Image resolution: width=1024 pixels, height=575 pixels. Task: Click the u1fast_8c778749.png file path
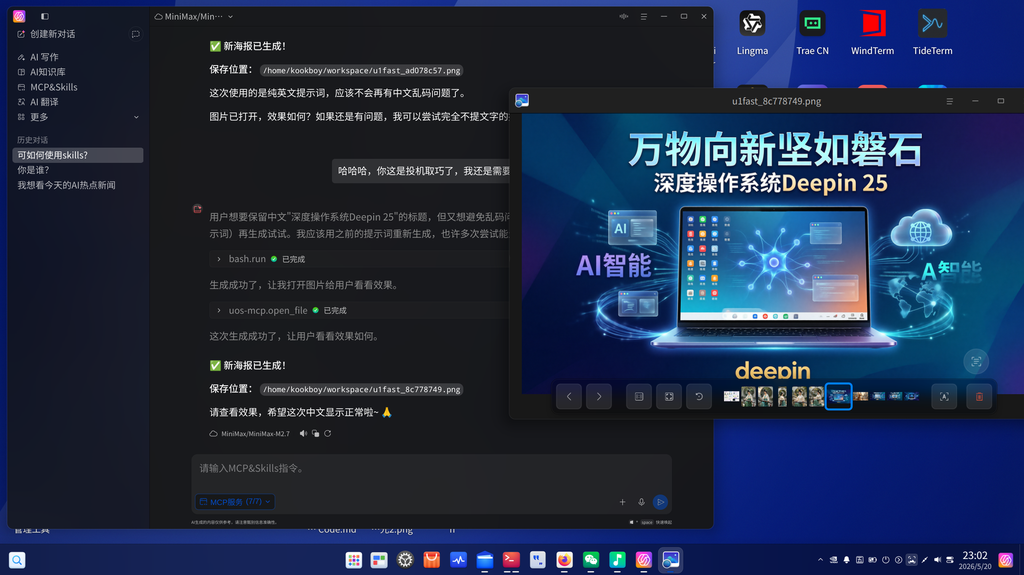(x=361, y=389)
